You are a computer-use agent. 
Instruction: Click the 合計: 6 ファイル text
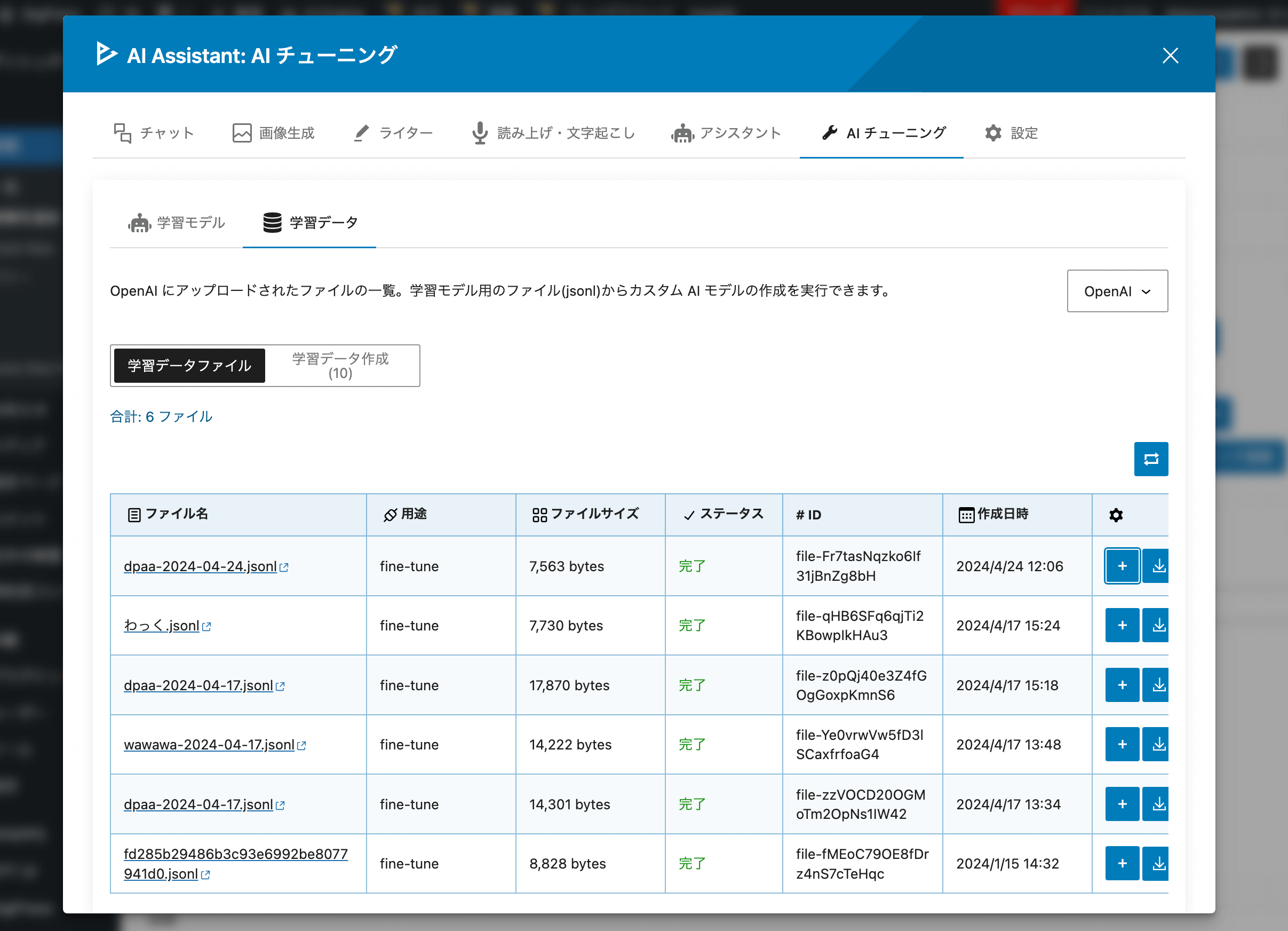(161, 416)
